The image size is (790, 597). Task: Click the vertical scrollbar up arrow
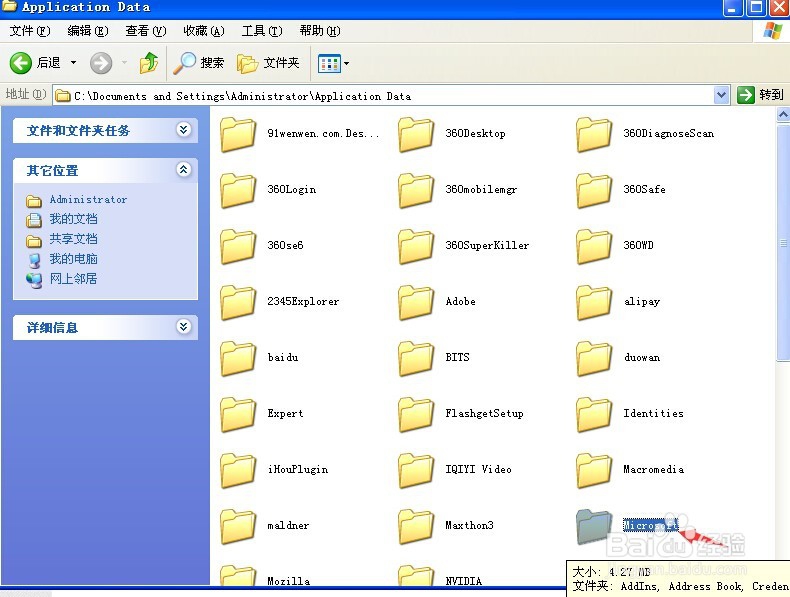(783, 115)
